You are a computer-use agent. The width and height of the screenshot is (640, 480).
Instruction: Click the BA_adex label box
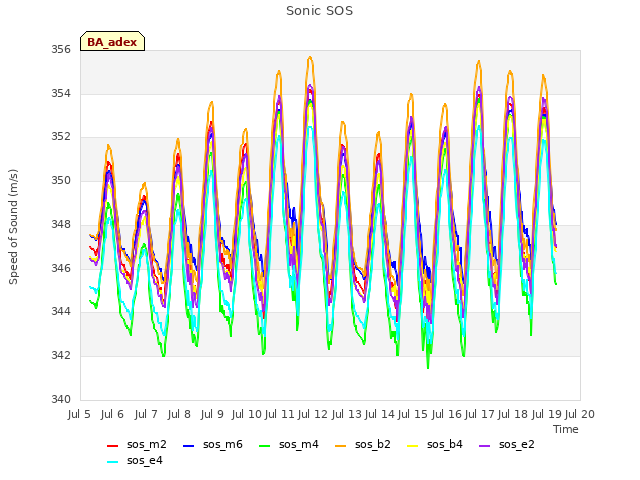click(112, 41)
